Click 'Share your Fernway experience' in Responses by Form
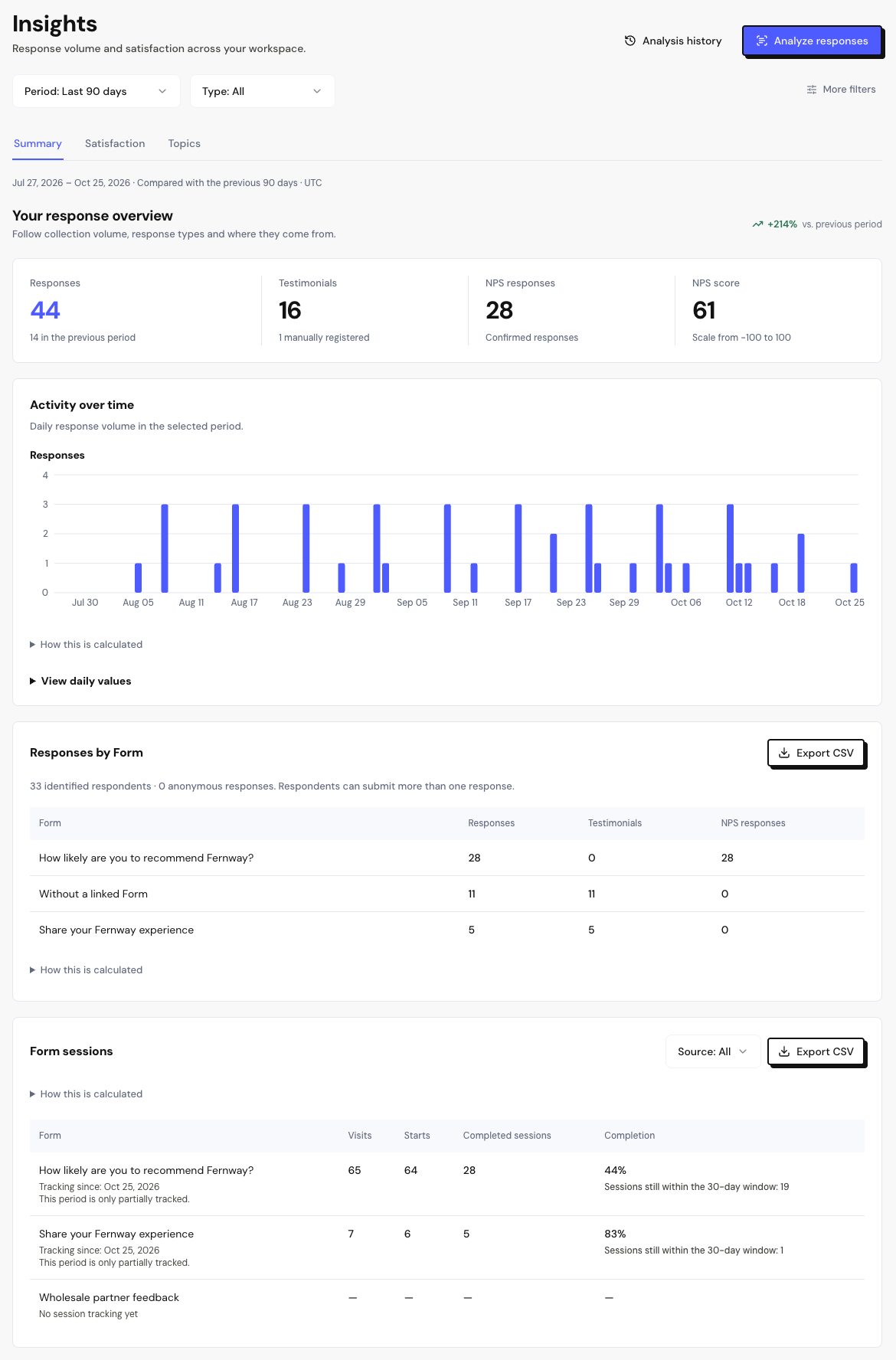The image size is (896, 1360). pyautogui.click(x=116, y=930)
